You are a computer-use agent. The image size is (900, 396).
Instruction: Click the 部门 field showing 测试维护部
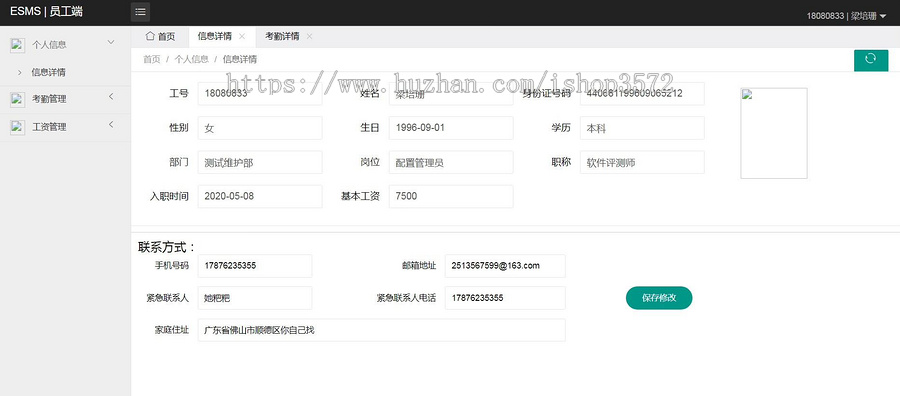tap(260, 162)
